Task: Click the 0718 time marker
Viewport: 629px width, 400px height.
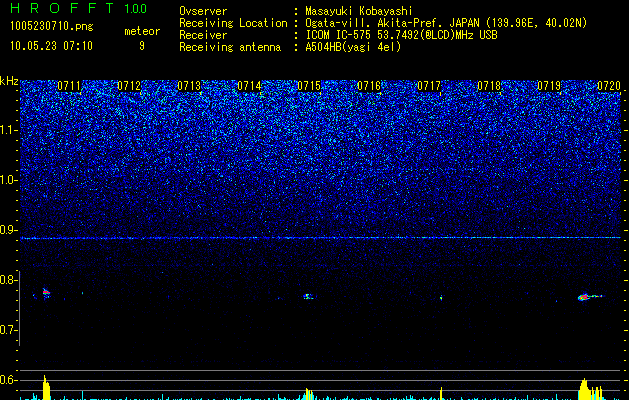Action: click(x=489, y=86)
